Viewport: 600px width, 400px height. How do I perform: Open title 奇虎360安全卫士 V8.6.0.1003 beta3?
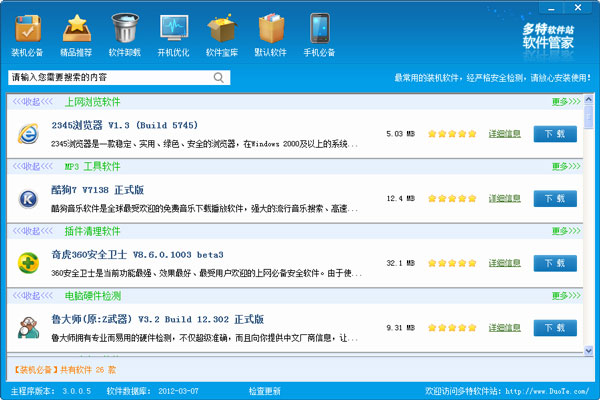[x=137, y=255]
